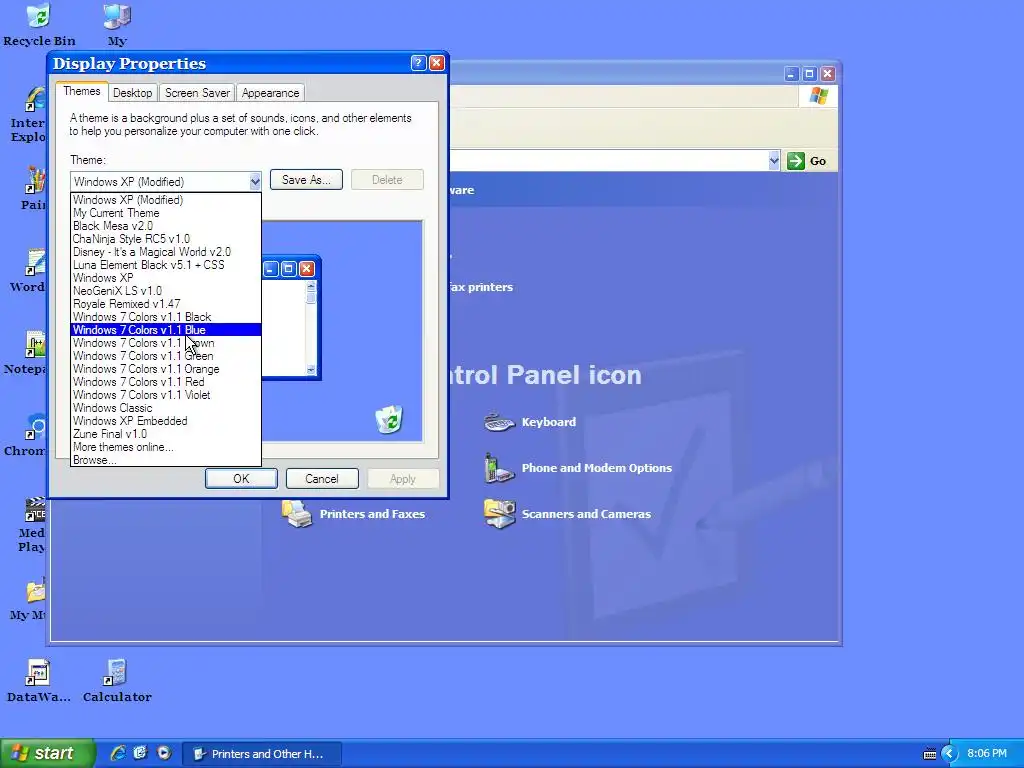Choose Windows 7 Colors v1.1 Red
The height and width of the screenshot is (768, 1024).
click(x=166, y=382)
